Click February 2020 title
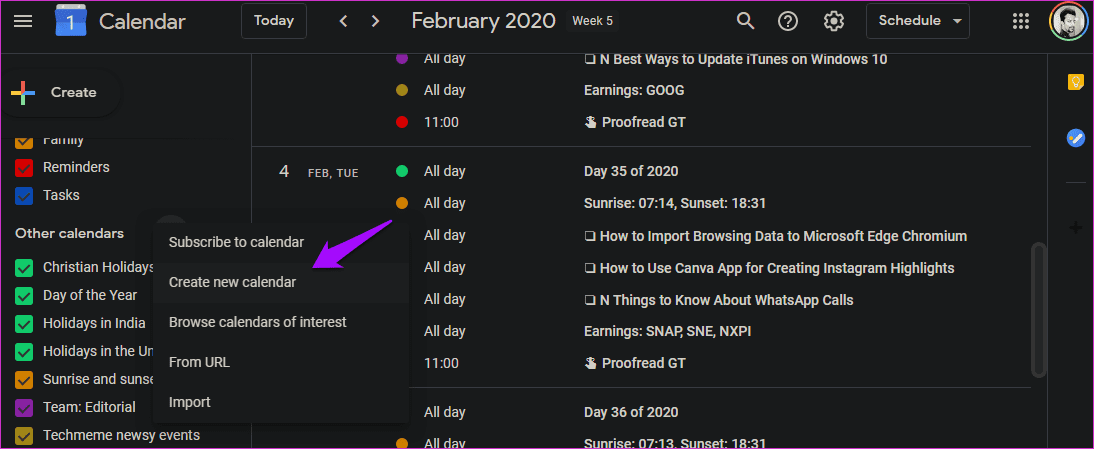 (483, 21)
